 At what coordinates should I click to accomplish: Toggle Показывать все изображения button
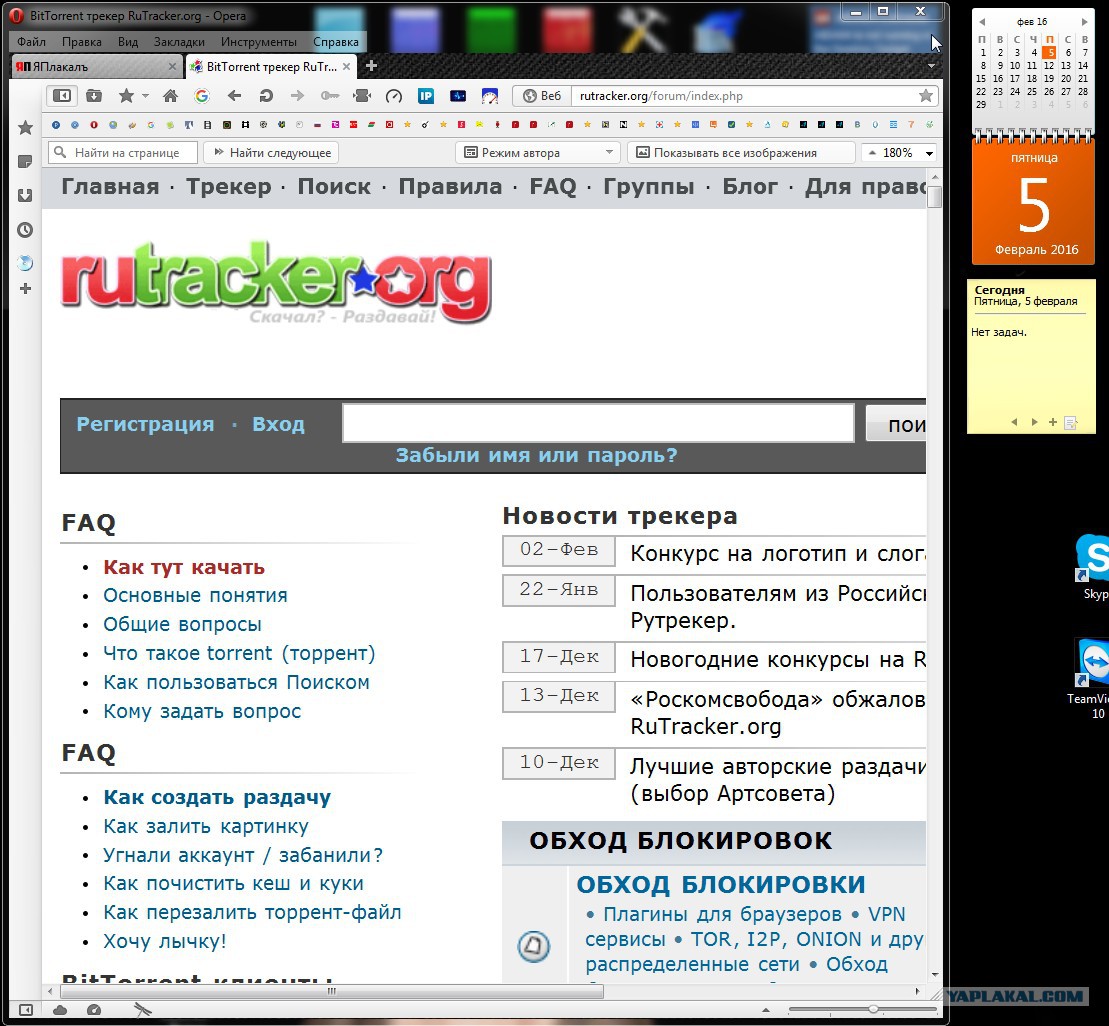point(741,152)
